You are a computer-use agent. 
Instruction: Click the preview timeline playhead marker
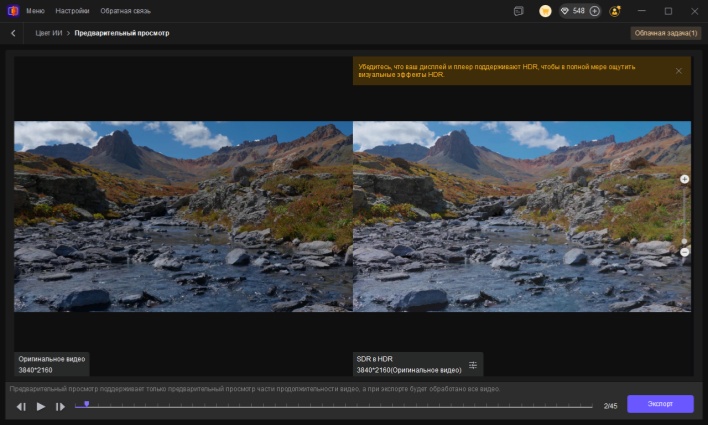coord(87,404)
